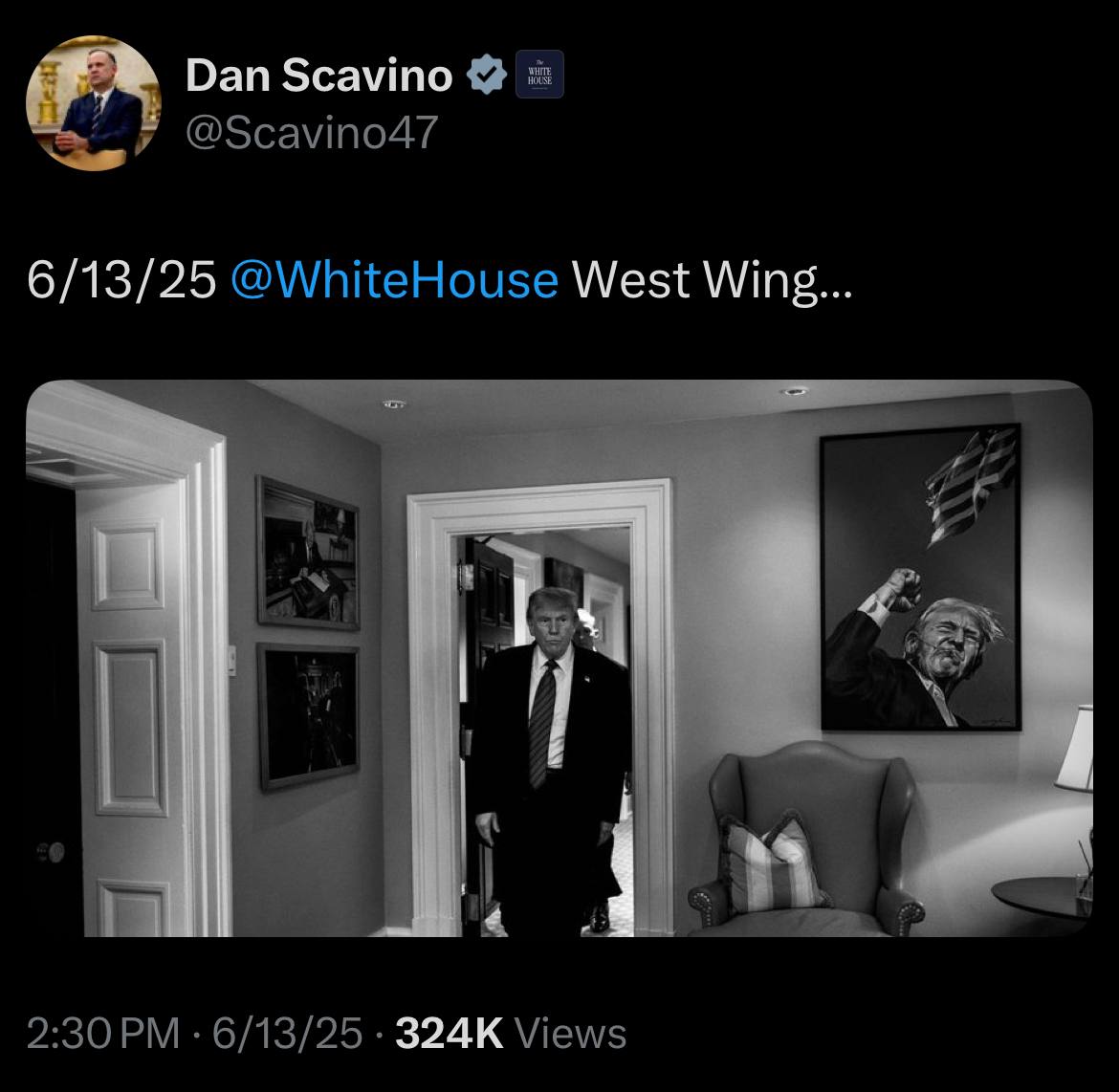Open the White House affiliation badge
The image size is (1119, 1092).
[x=539, y=74]
